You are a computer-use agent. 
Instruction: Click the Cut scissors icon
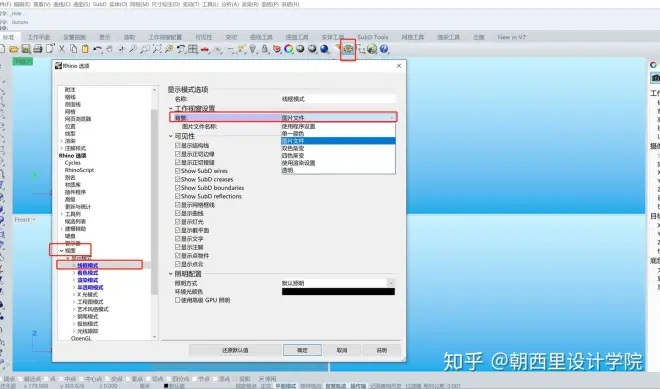tap(61, 49)
